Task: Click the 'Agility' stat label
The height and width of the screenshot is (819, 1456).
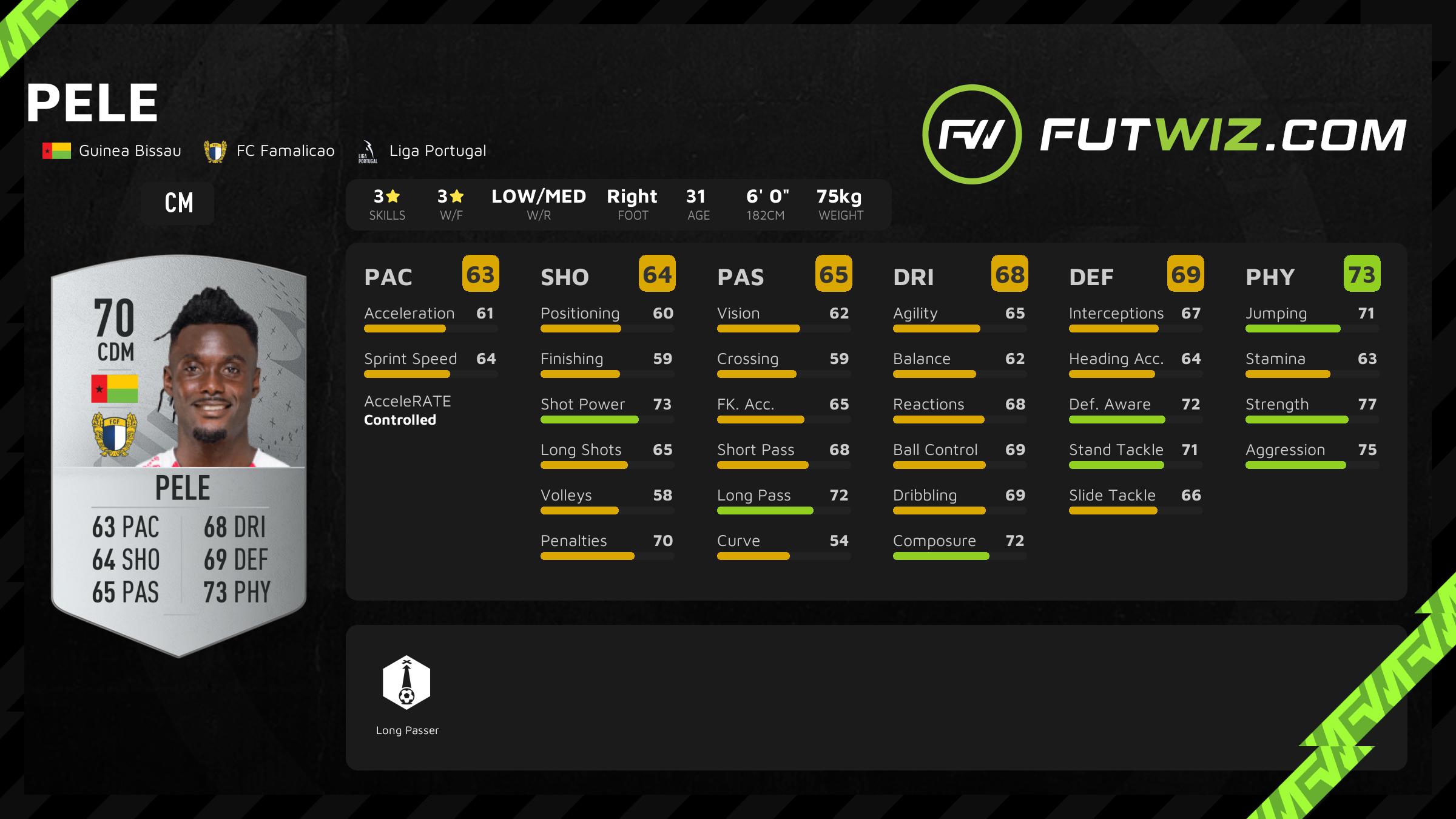Action: pos(915,314)
